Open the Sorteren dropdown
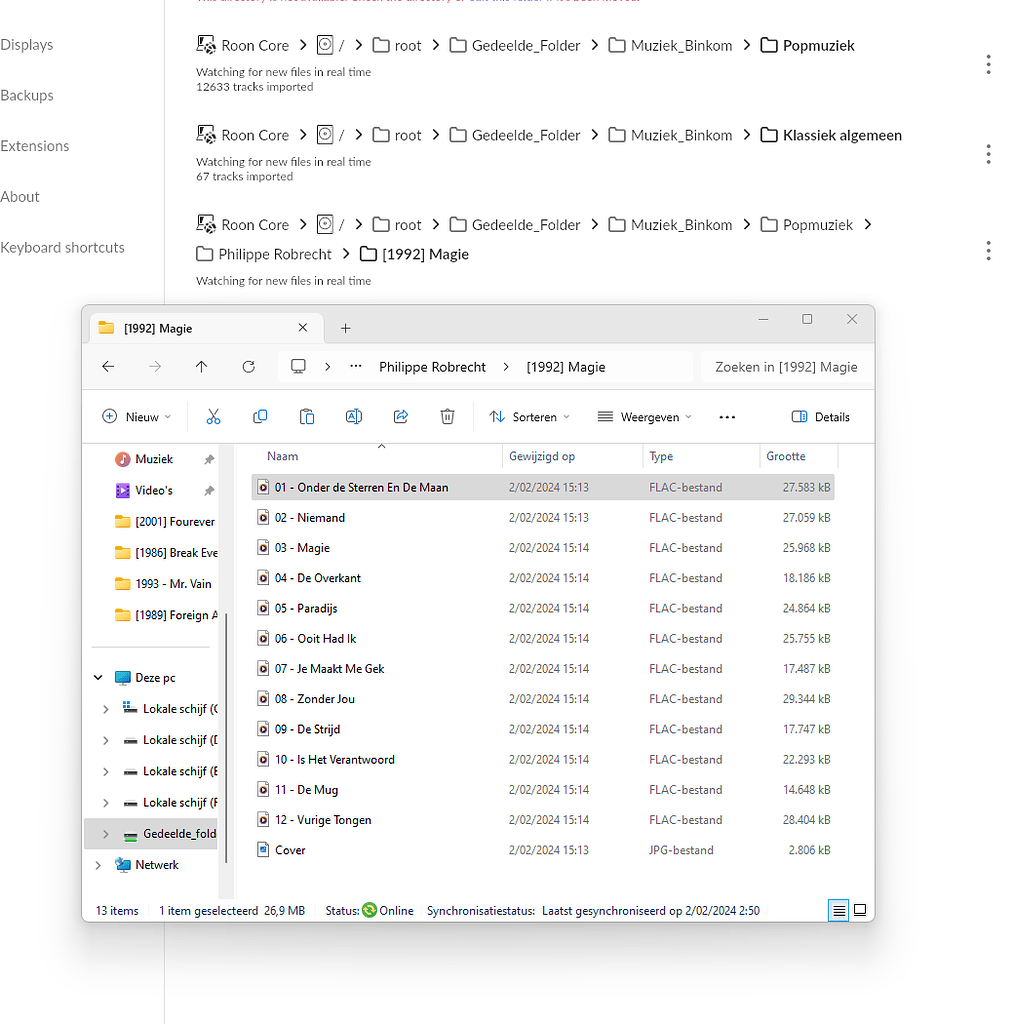Viewport: 1014px width, 1024px height. click(529, 416)
